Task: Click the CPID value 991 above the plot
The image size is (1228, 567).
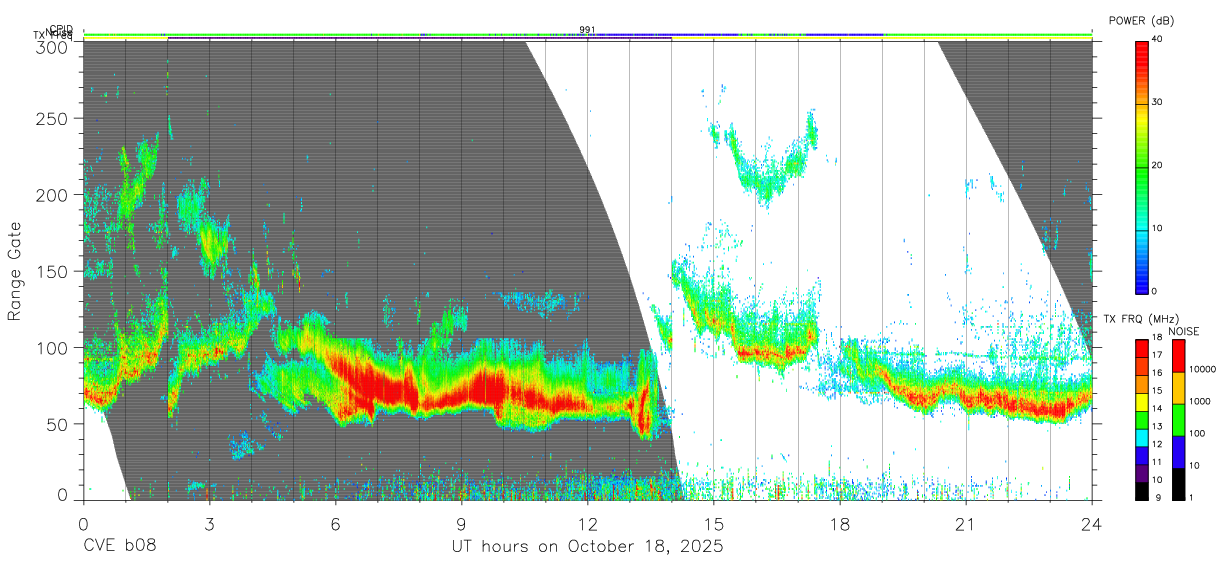Action: (587, 29)
